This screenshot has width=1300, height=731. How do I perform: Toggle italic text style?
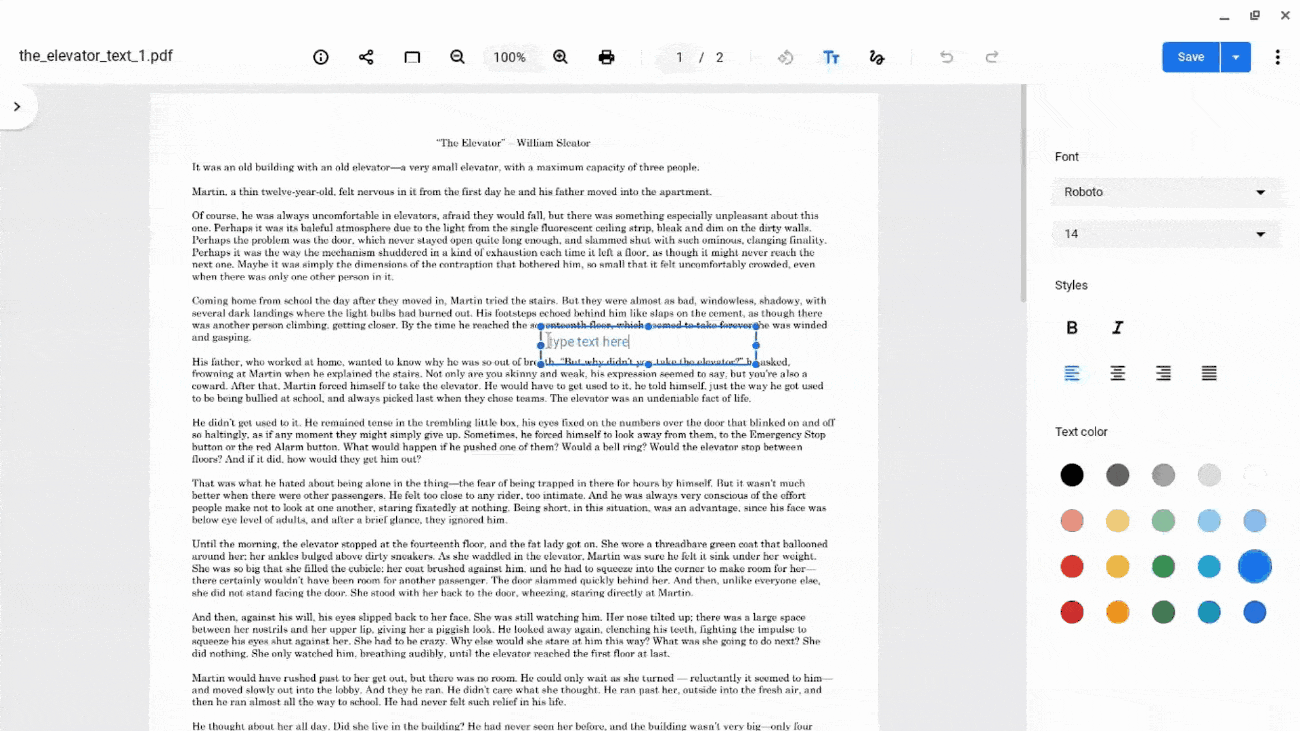[x=1118, y=327]
